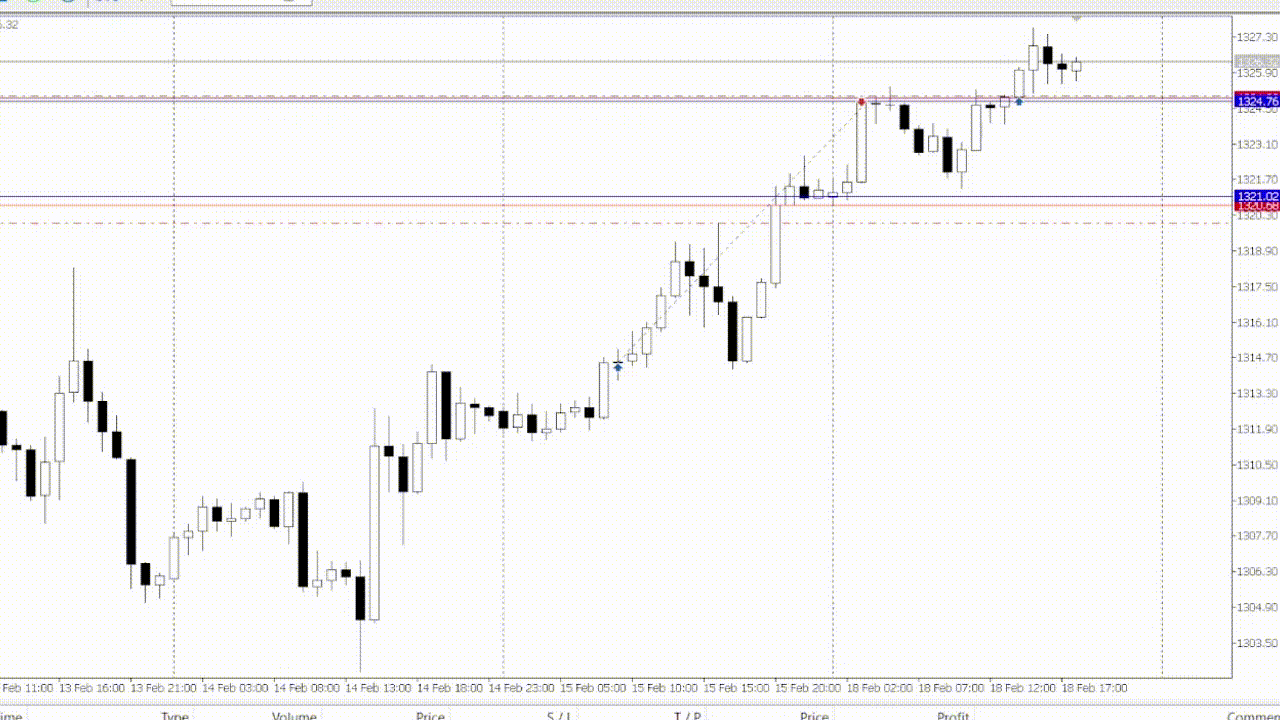Click the teal buy arrow near 15 Feb 05:00

point(618,367)
